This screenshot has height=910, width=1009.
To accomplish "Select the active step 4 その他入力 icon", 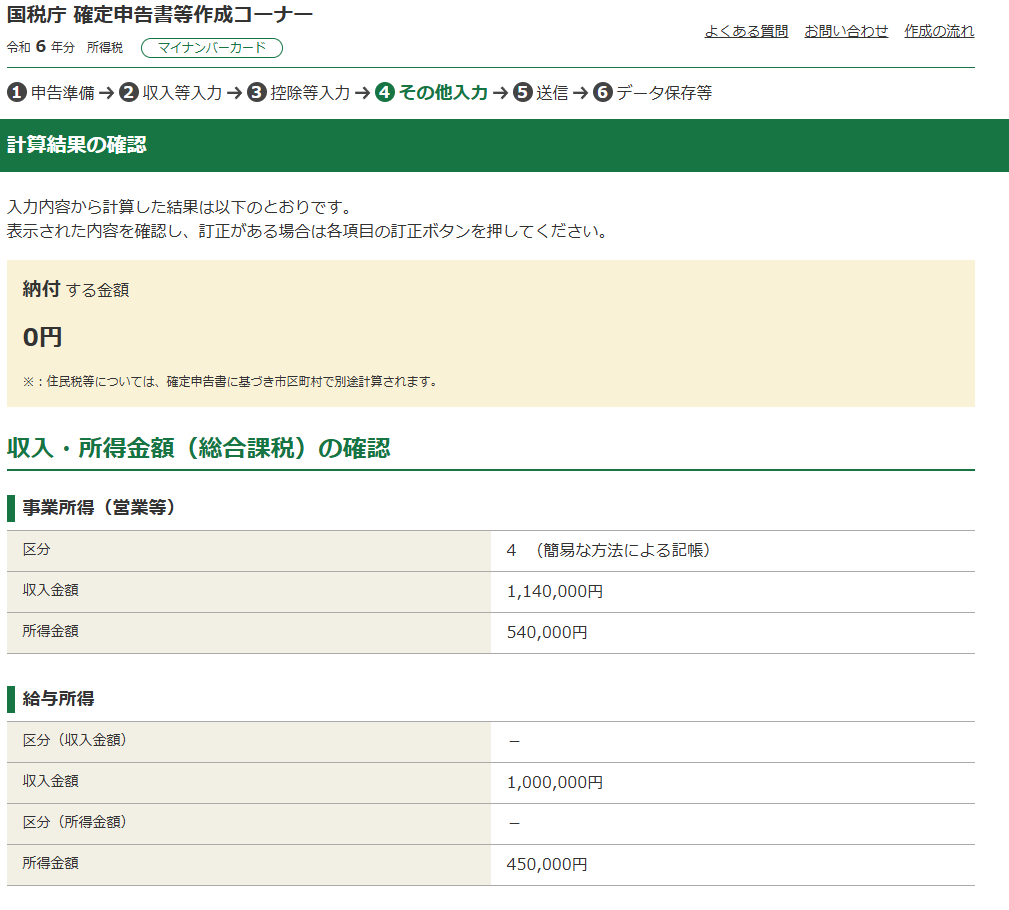I will [385, 93].
